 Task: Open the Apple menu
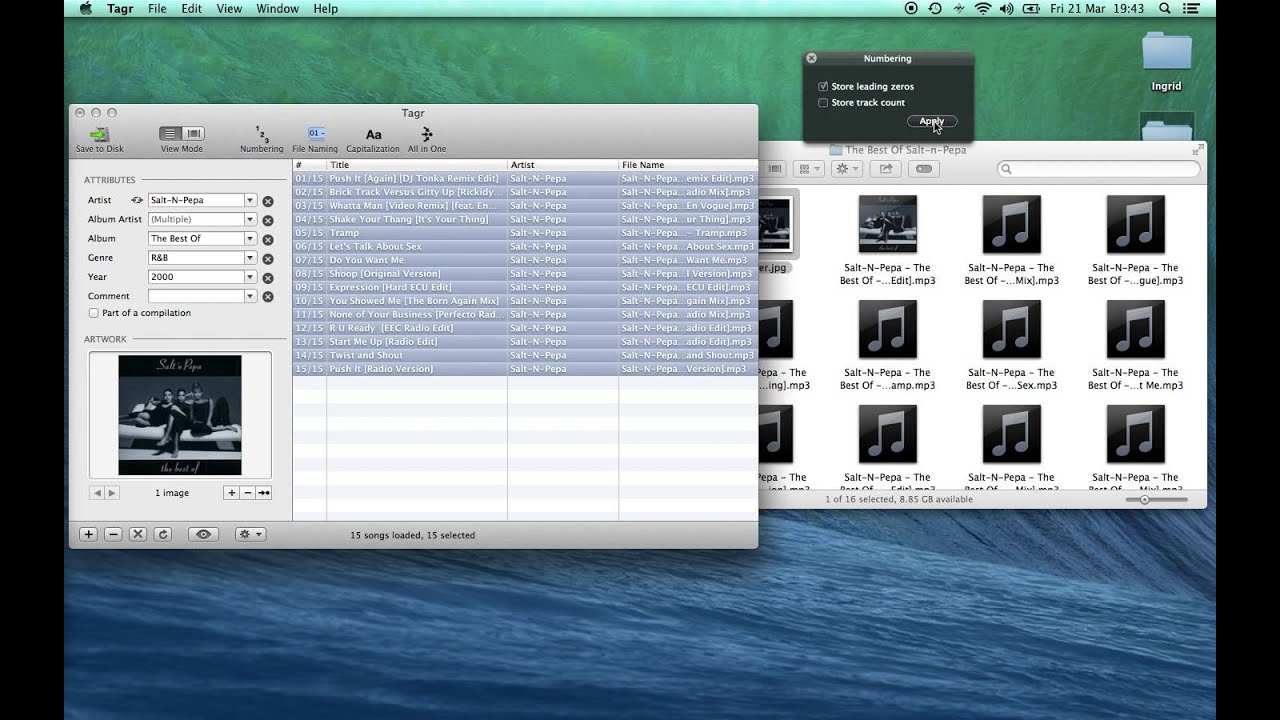coord(85,9)
